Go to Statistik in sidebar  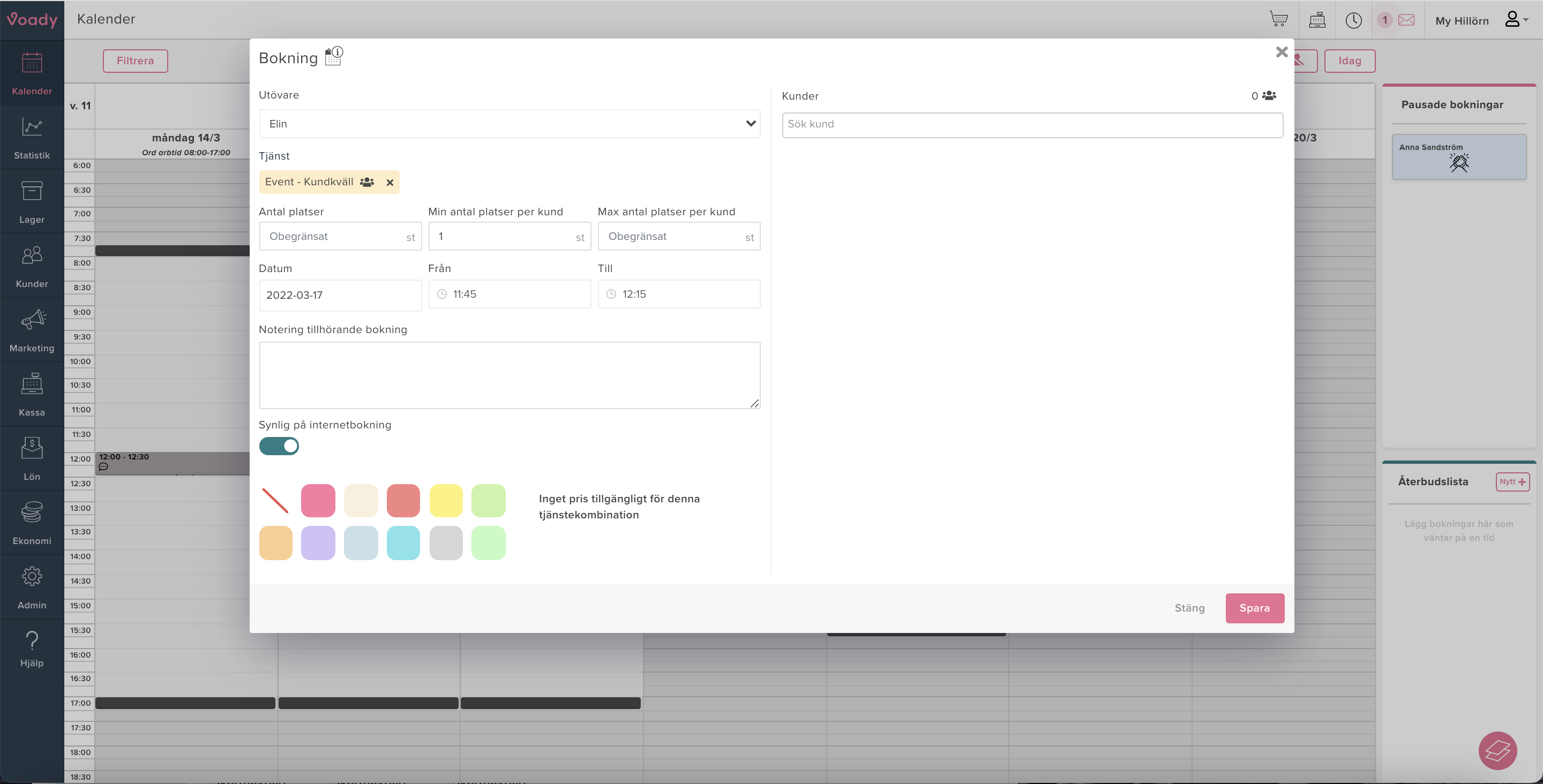click(x=32, y=138)
